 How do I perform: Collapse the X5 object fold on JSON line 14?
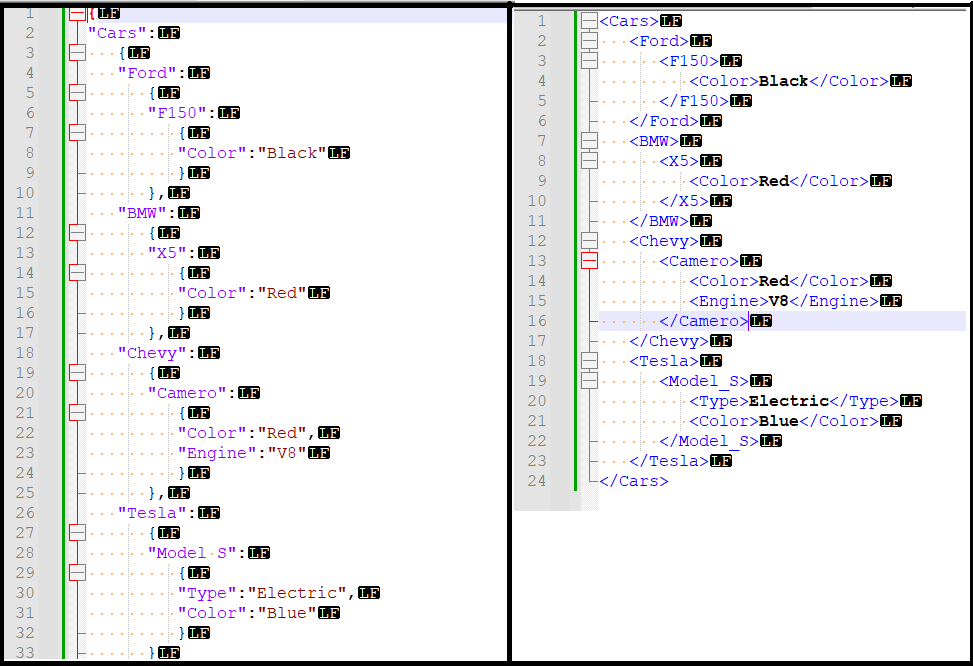[x=78, y=273]
